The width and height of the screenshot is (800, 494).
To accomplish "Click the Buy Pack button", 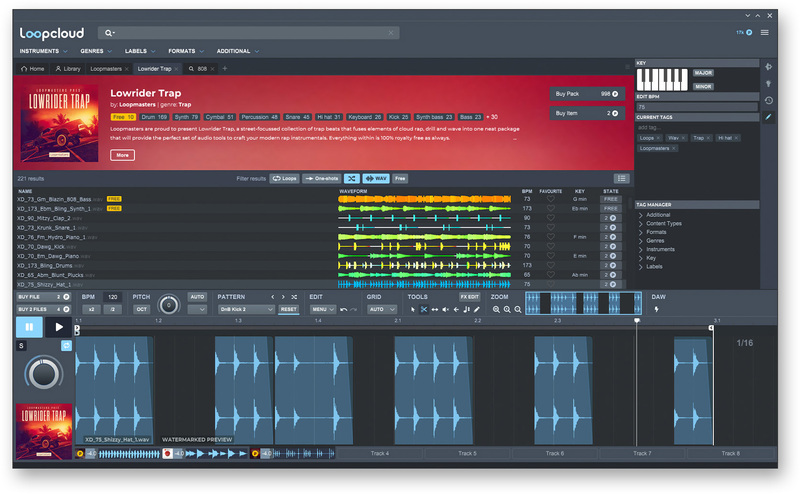I will (x=585, y=94).
